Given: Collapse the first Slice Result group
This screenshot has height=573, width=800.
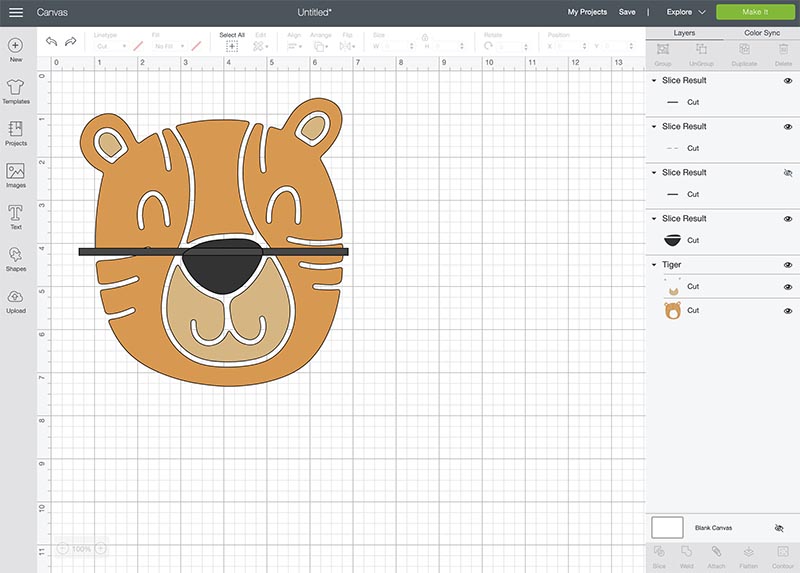Looking at the screenshot, I should (654, 81).
